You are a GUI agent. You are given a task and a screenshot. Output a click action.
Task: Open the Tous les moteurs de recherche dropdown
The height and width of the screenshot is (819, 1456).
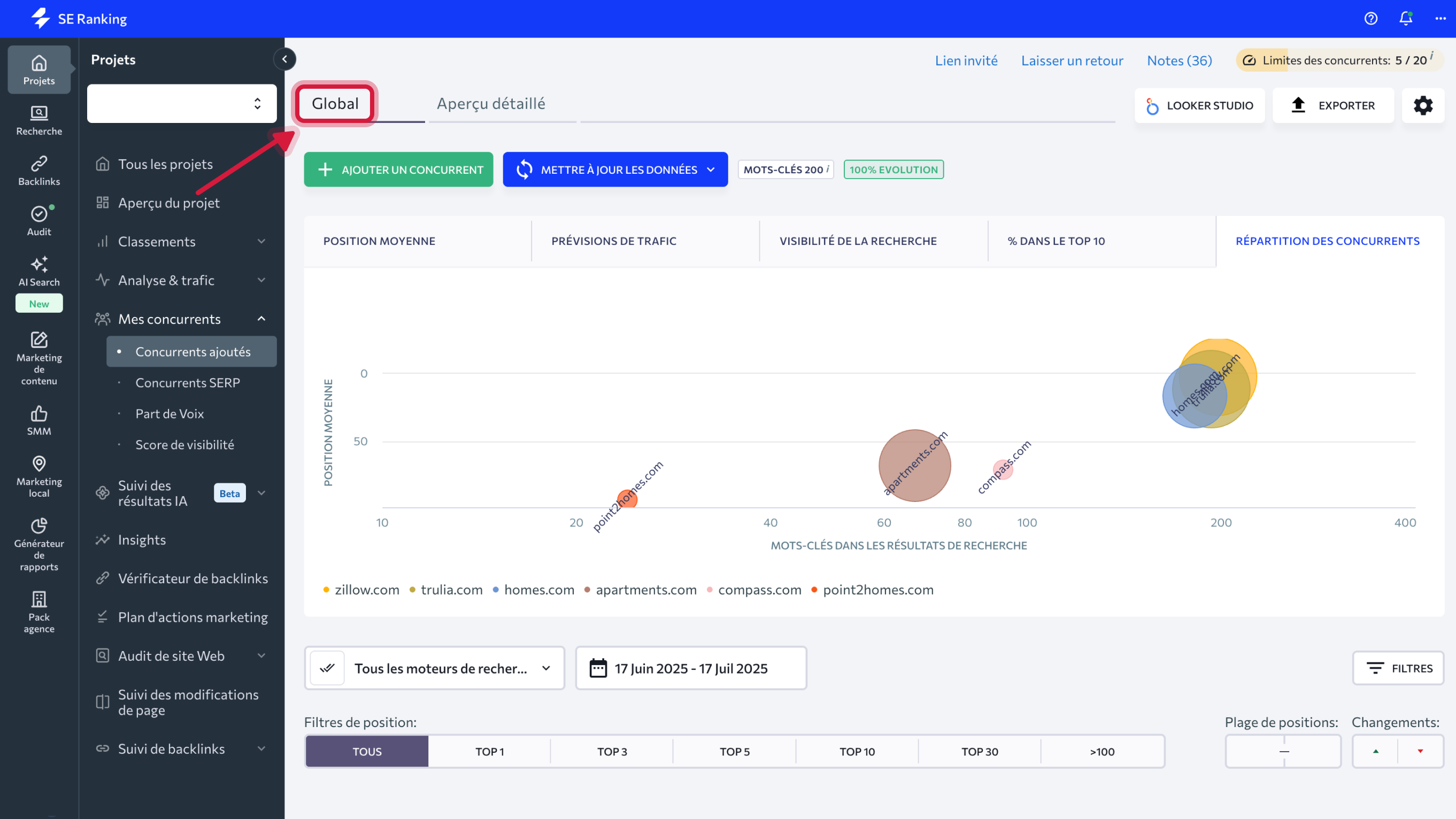[435, 668]
